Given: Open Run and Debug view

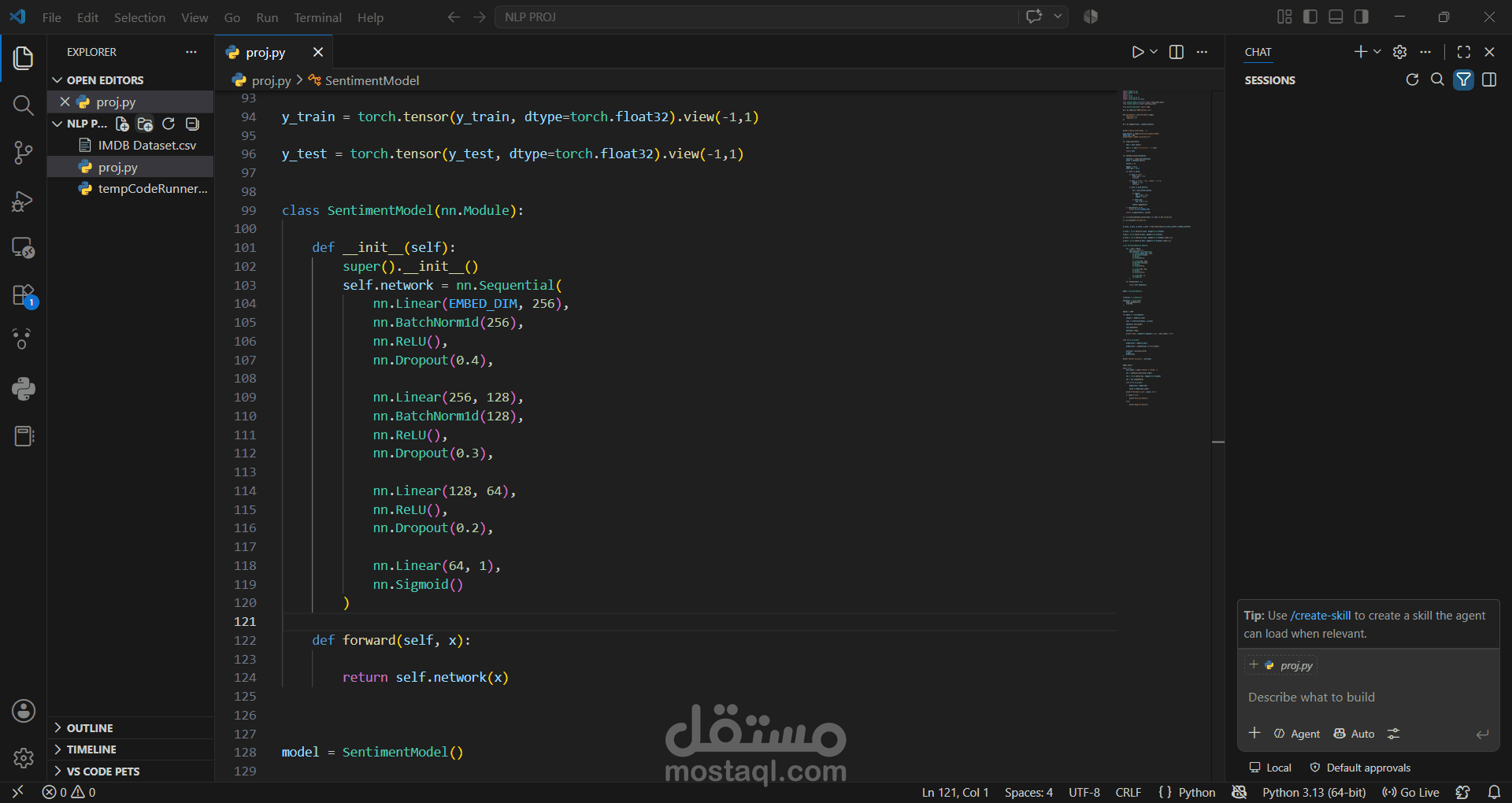Looking at the screenshot, I should [23, 201].
